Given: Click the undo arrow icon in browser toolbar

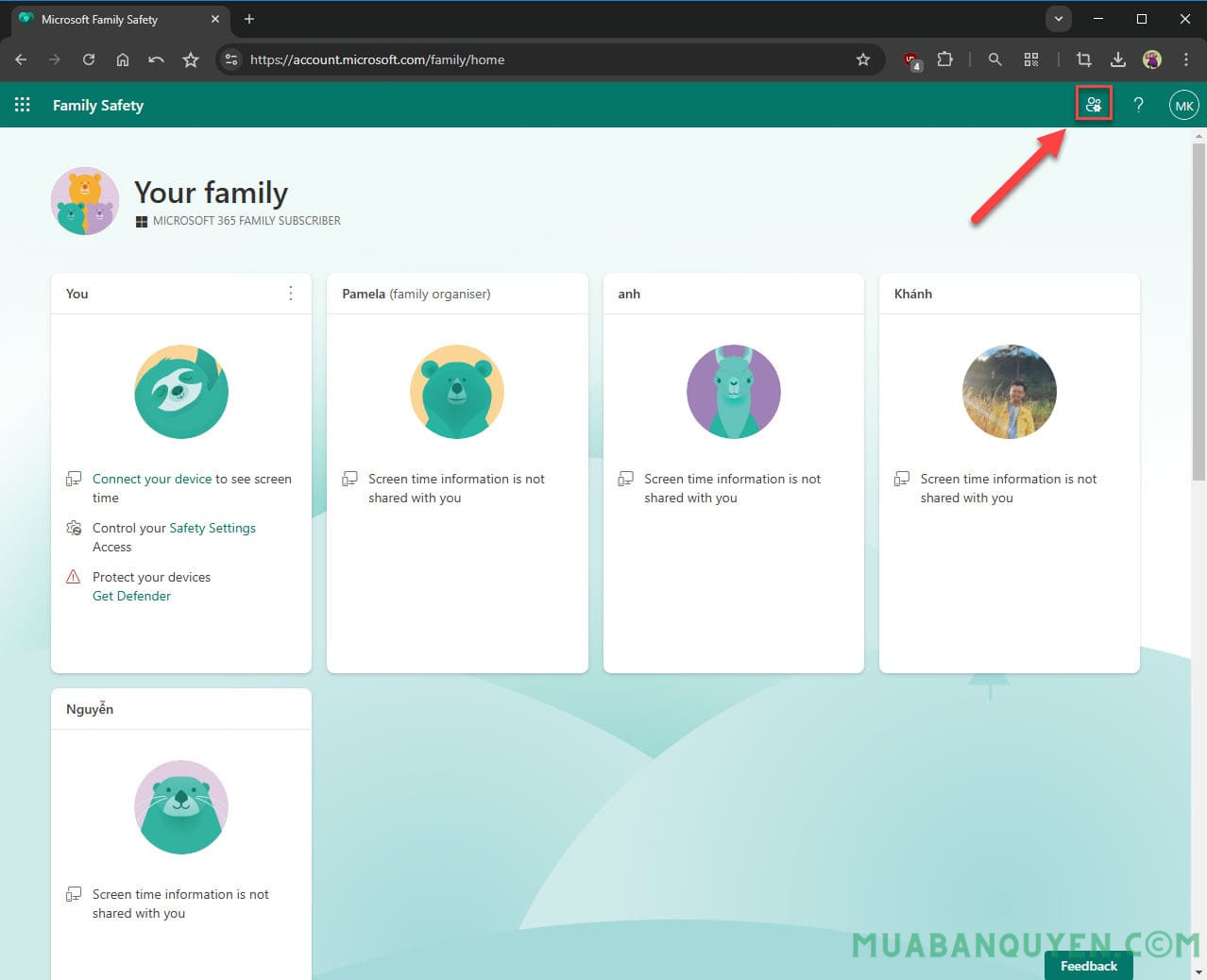Looking at the screenshot, I should click(157, 59).
